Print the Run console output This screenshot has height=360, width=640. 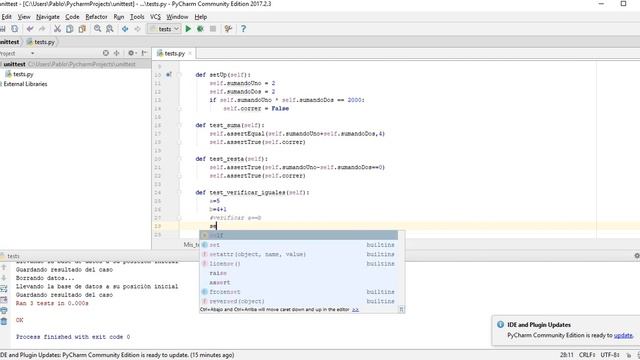coord(4,311)
